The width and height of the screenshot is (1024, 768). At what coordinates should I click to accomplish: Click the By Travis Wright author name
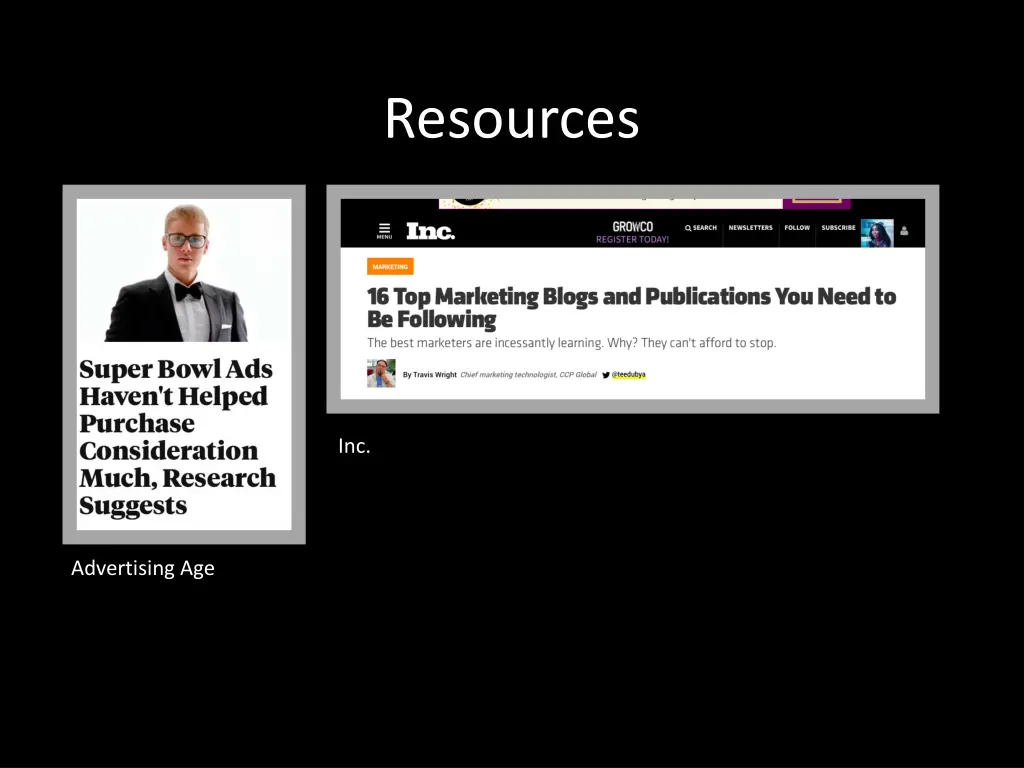point(429,375)
